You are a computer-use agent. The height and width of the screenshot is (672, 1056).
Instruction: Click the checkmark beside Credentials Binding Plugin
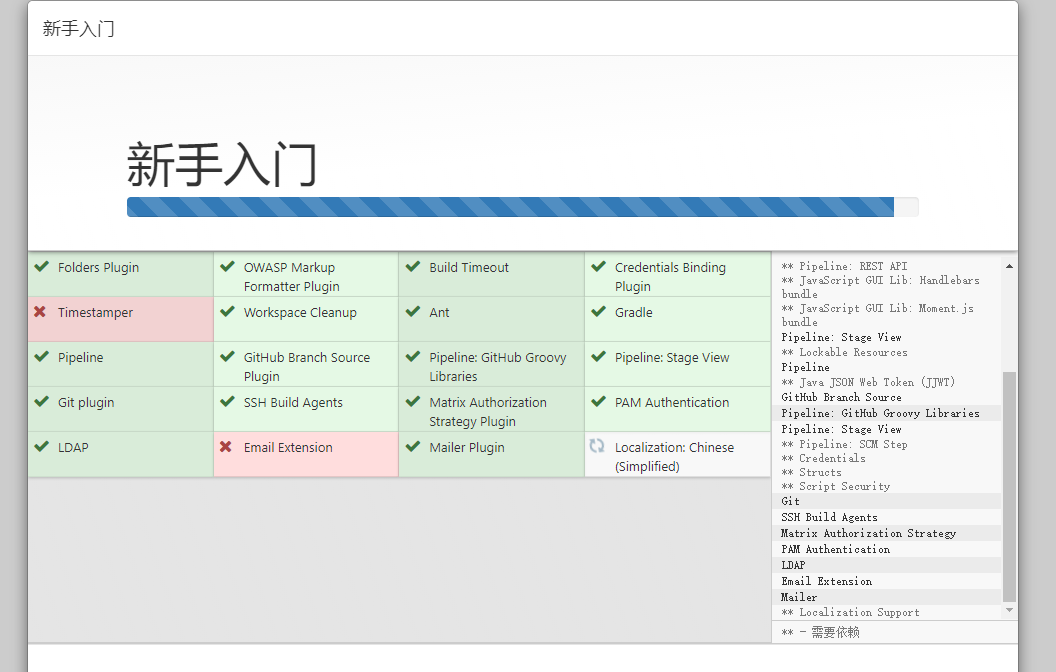coord(599,267)
